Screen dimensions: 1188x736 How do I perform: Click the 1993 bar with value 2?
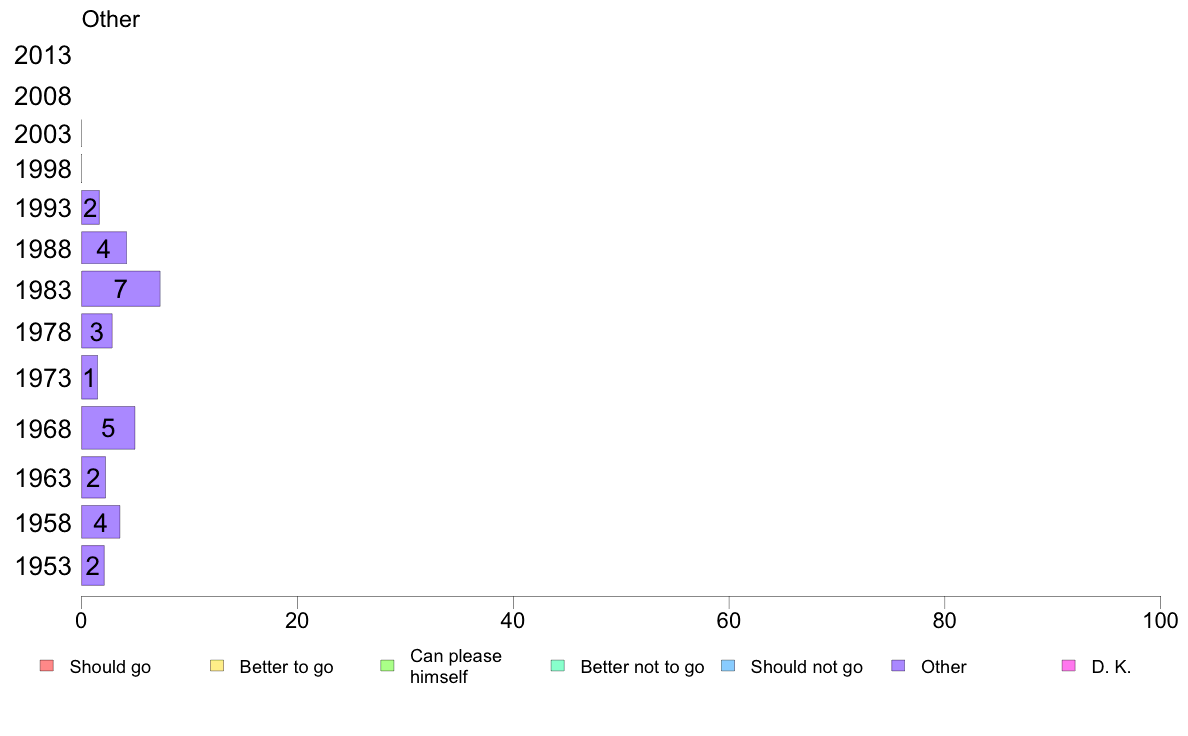[90, 208]
